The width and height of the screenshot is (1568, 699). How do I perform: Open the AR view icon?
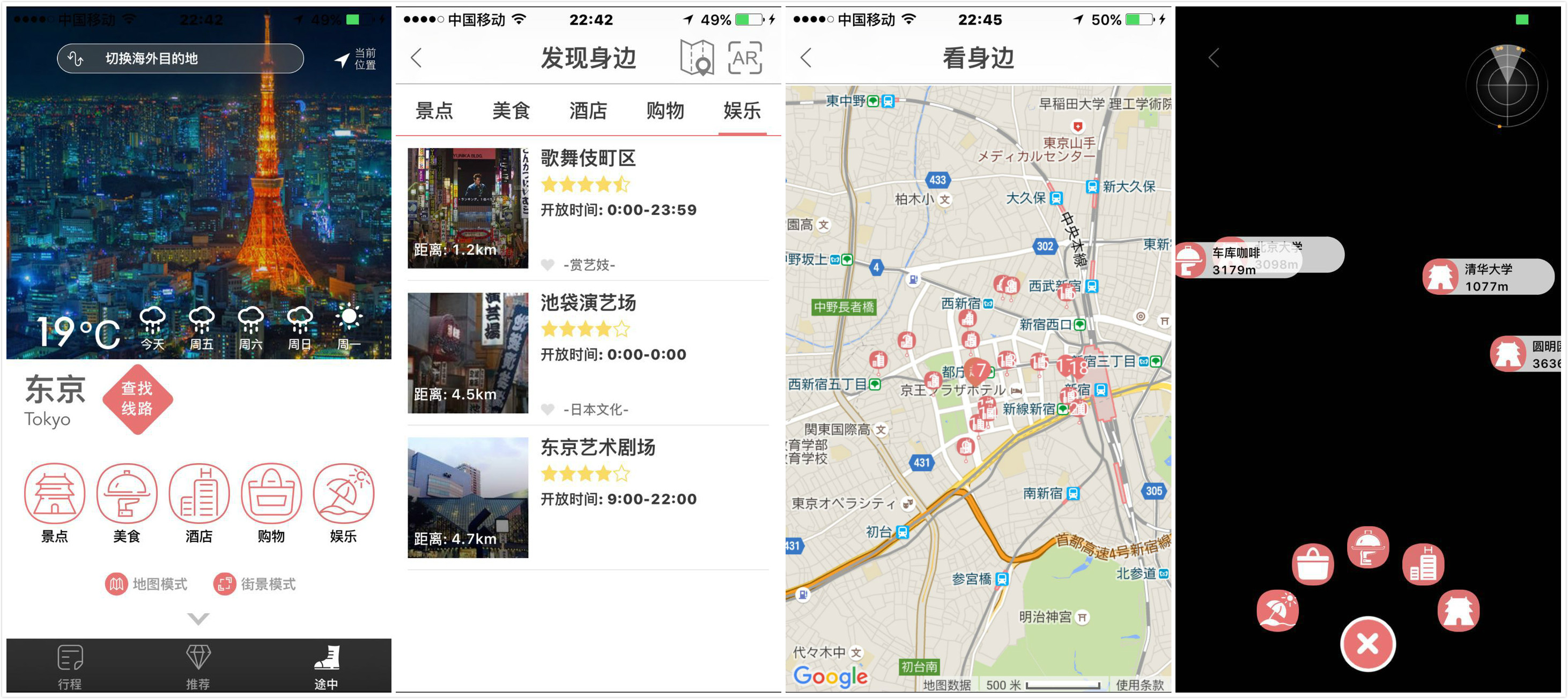(744, 58)
